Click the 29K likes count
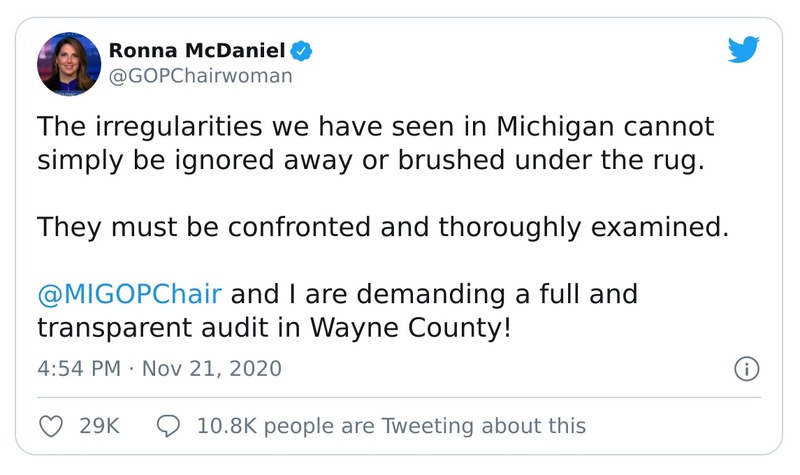This screenshot has width=800, height=475. pyautogui.click(x=99, y=426)
